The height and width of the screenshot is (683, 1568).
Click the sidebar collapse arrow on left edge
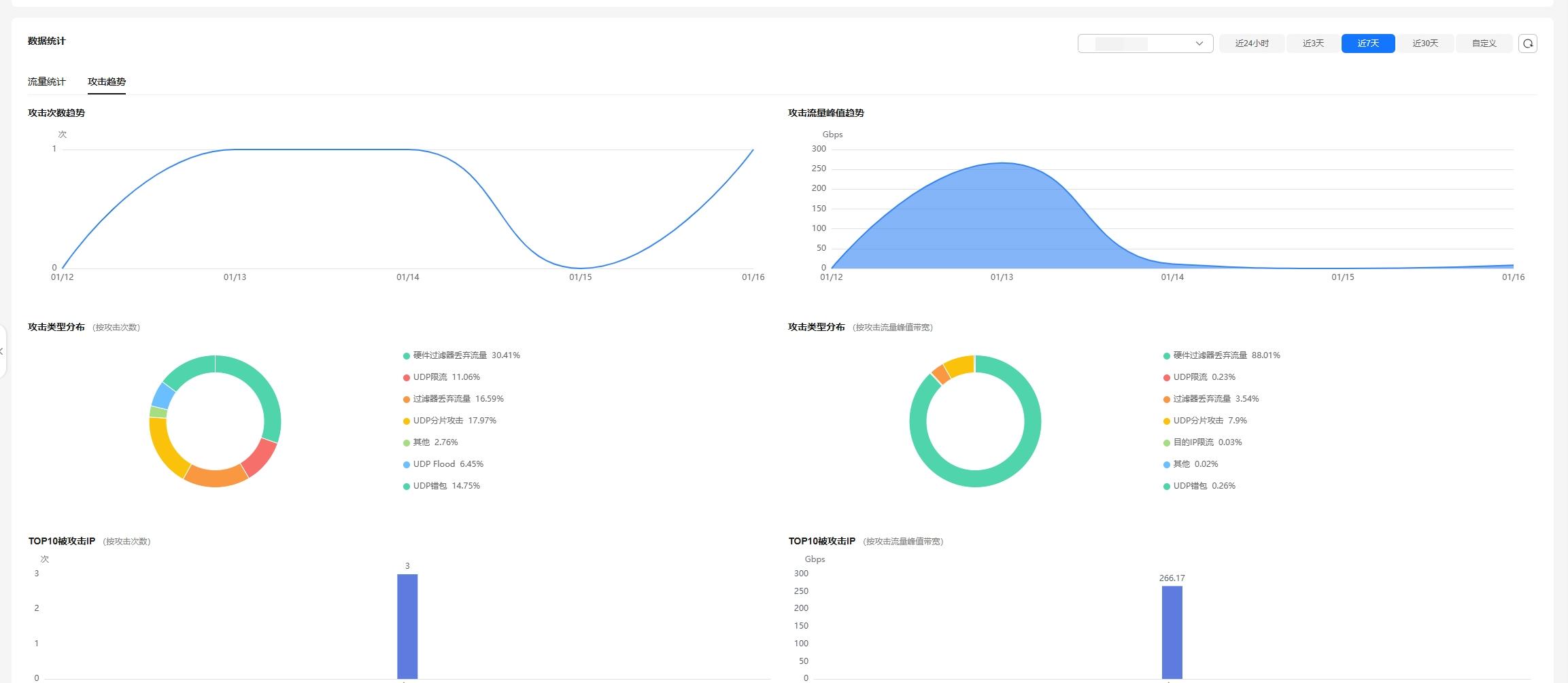pos(2,351)
